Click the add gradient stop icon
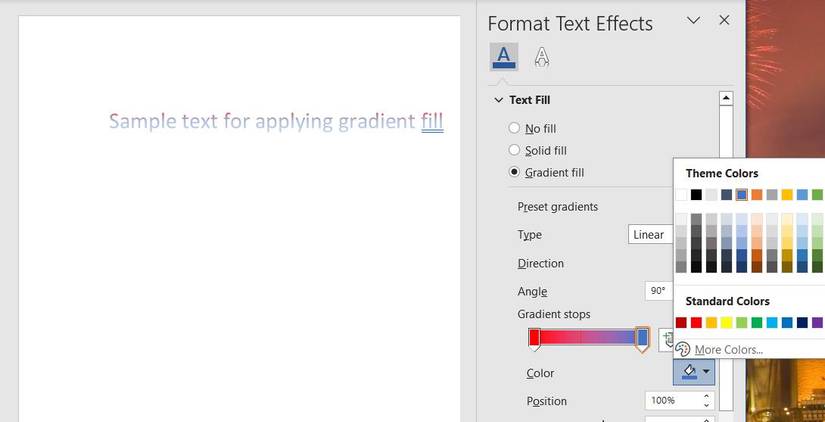Screen dimensions: 825x422 [667, 339]
